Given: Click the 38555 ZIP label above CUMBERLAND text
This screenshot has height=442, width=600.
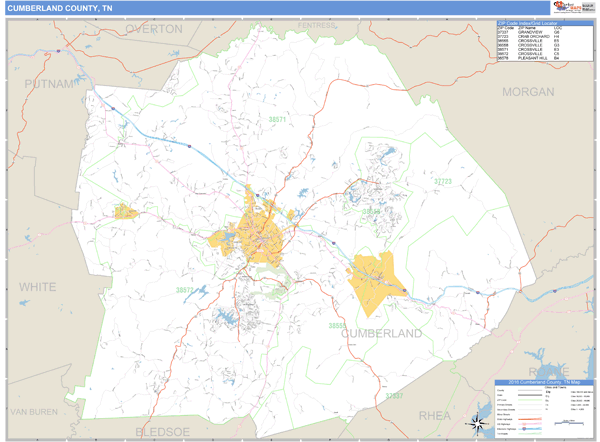Looking at the screenshot, I should [x=338, y=326].
